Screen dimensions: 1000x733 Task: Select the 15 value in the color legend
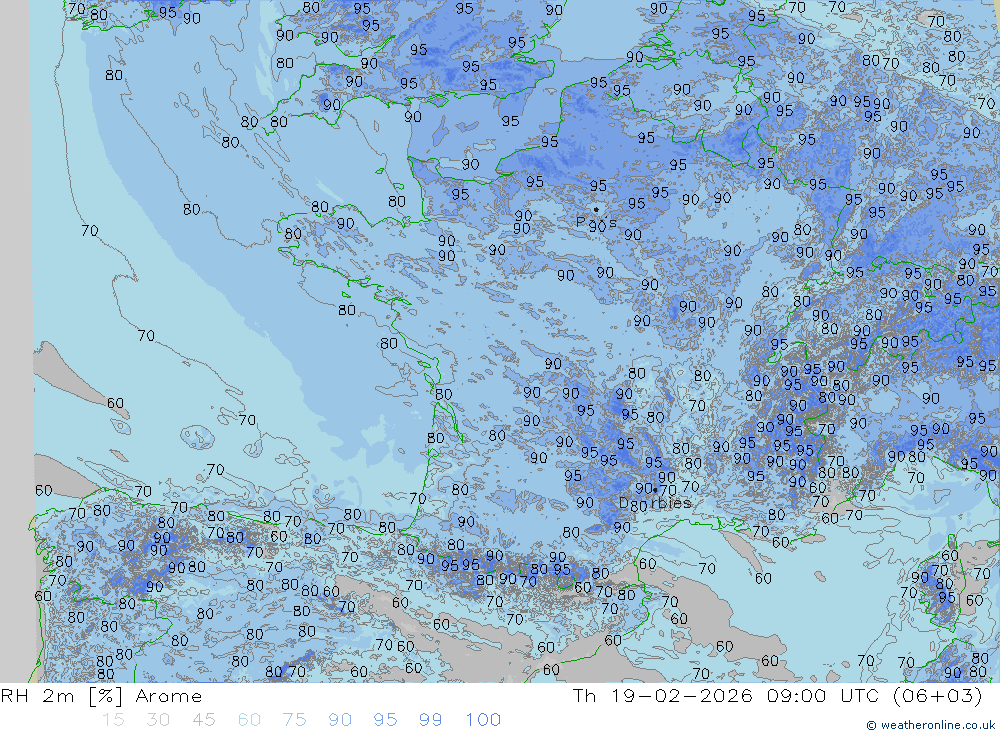pyautogui.click(x=113, y=720)
